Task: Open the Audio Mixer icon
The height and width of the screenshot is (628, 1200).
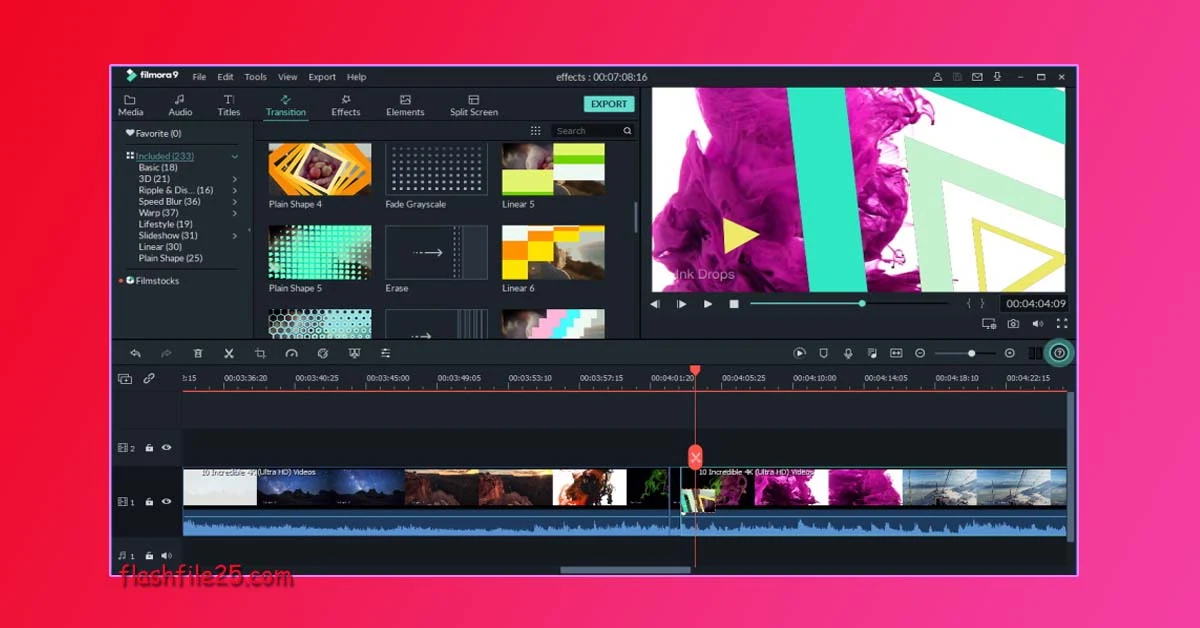Action: [x=872, y=353]
